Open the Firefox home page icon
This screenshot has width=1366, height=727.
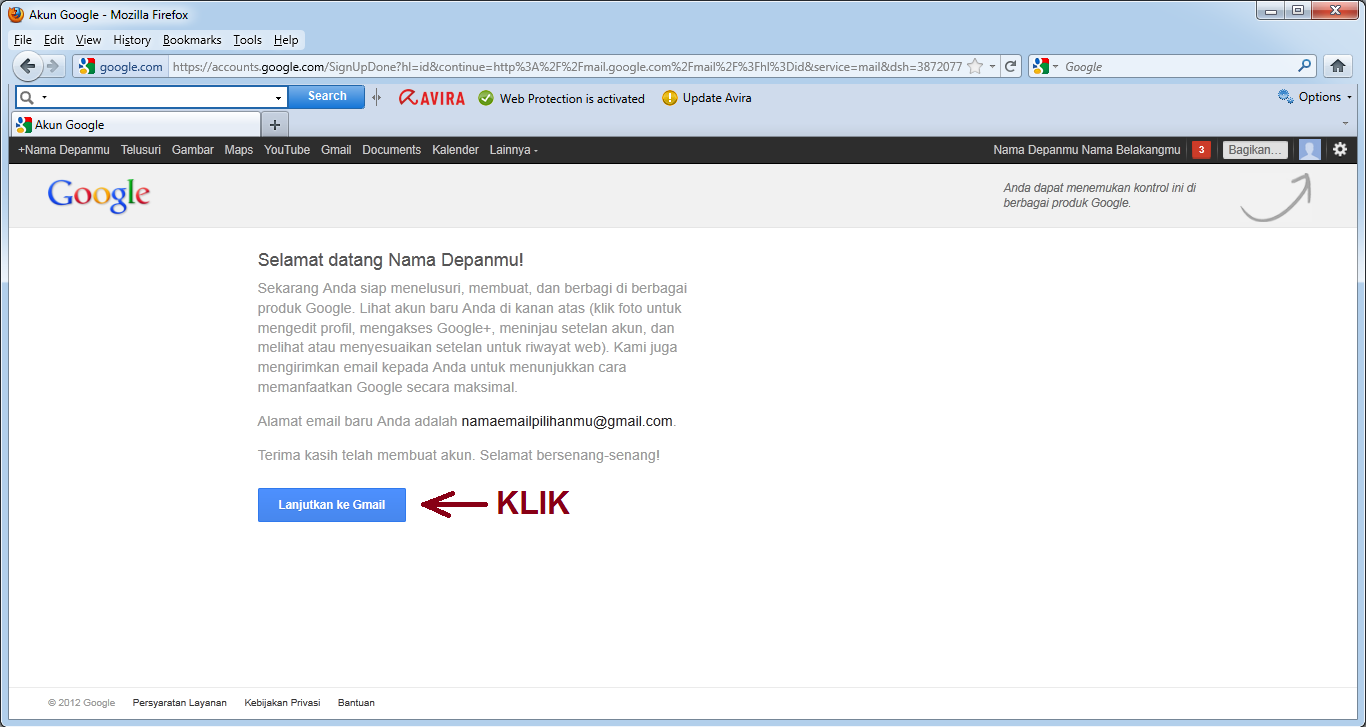click(x=1338, y=65)
